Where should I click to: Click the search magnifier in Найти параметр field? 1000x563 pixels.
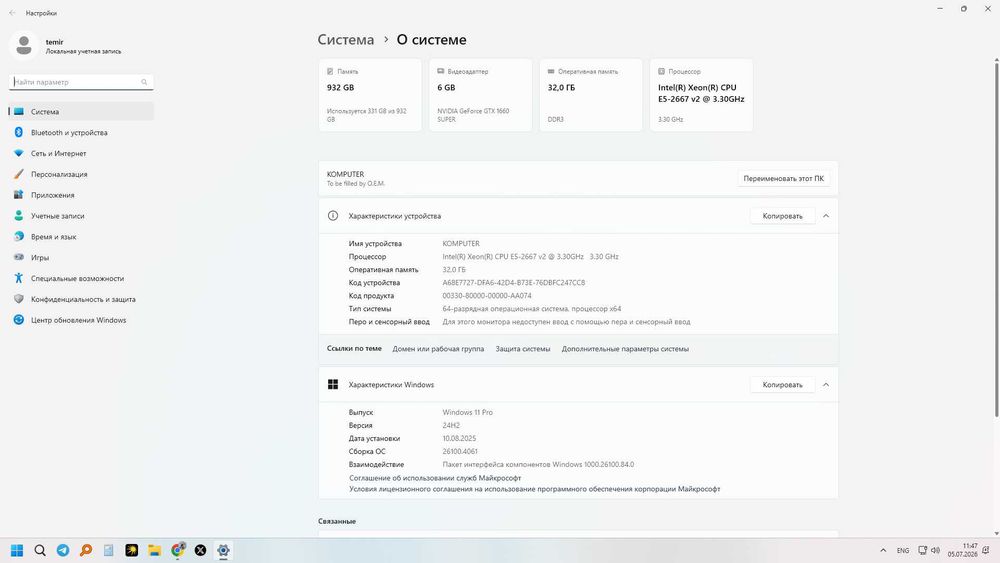tap(144, 82)
